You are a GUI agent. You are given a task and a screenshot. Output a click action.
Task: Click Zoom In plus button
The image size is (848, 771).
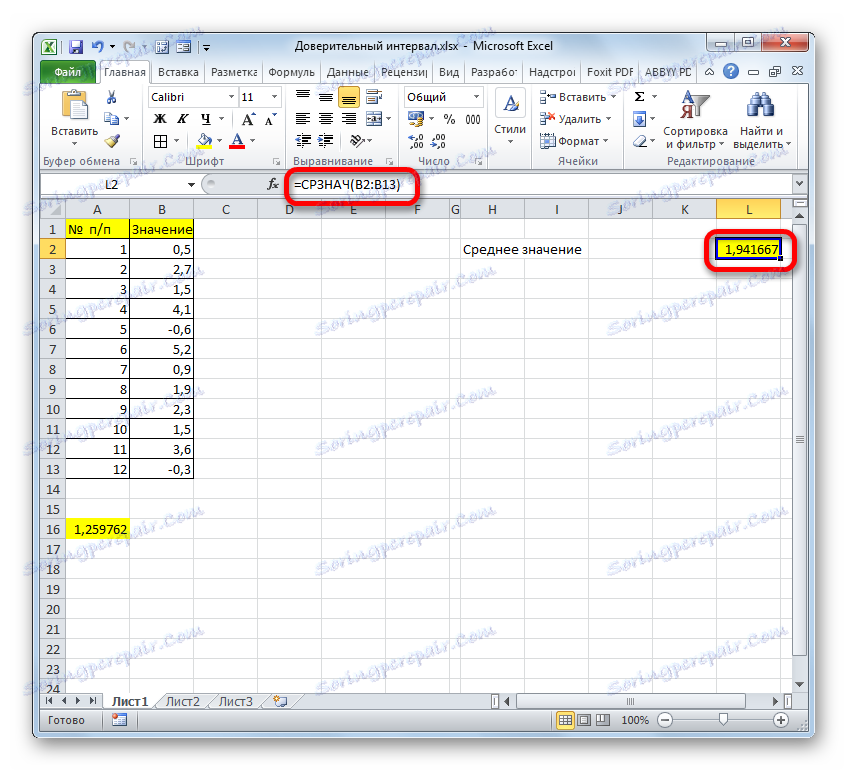coord(780,720)
